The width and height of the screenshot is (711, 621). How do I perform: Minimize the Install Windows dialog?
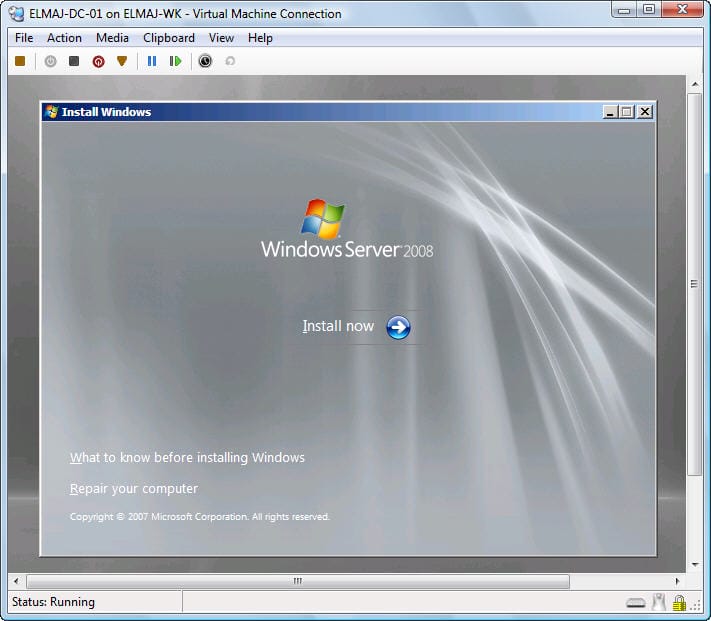(610, 112)
